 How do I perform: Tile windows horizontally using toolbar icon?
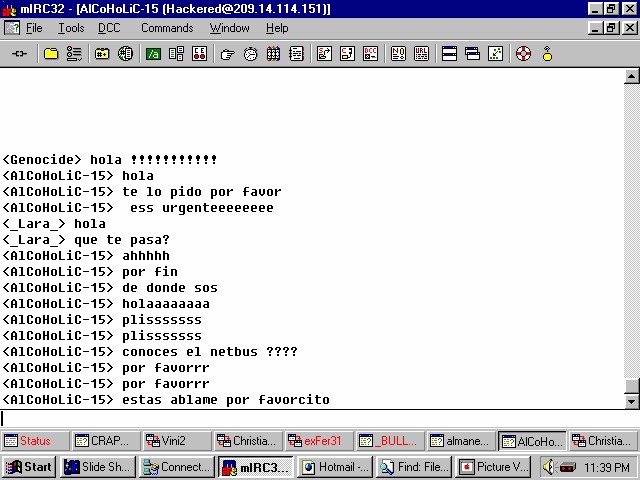pyautogui.click(x=449, y=54)
